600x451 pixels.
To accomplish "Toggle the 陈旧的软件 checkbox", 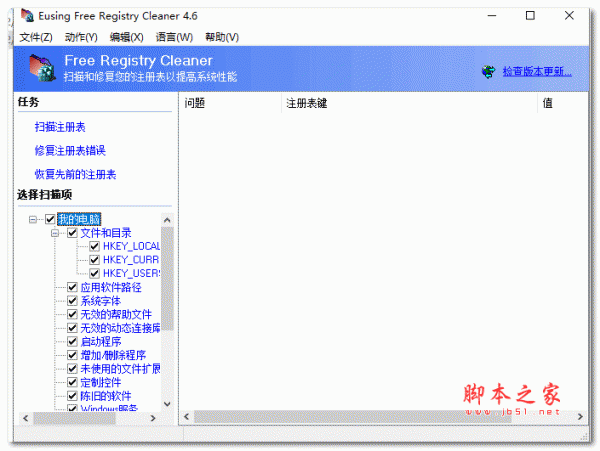I will tap(72, 396).
